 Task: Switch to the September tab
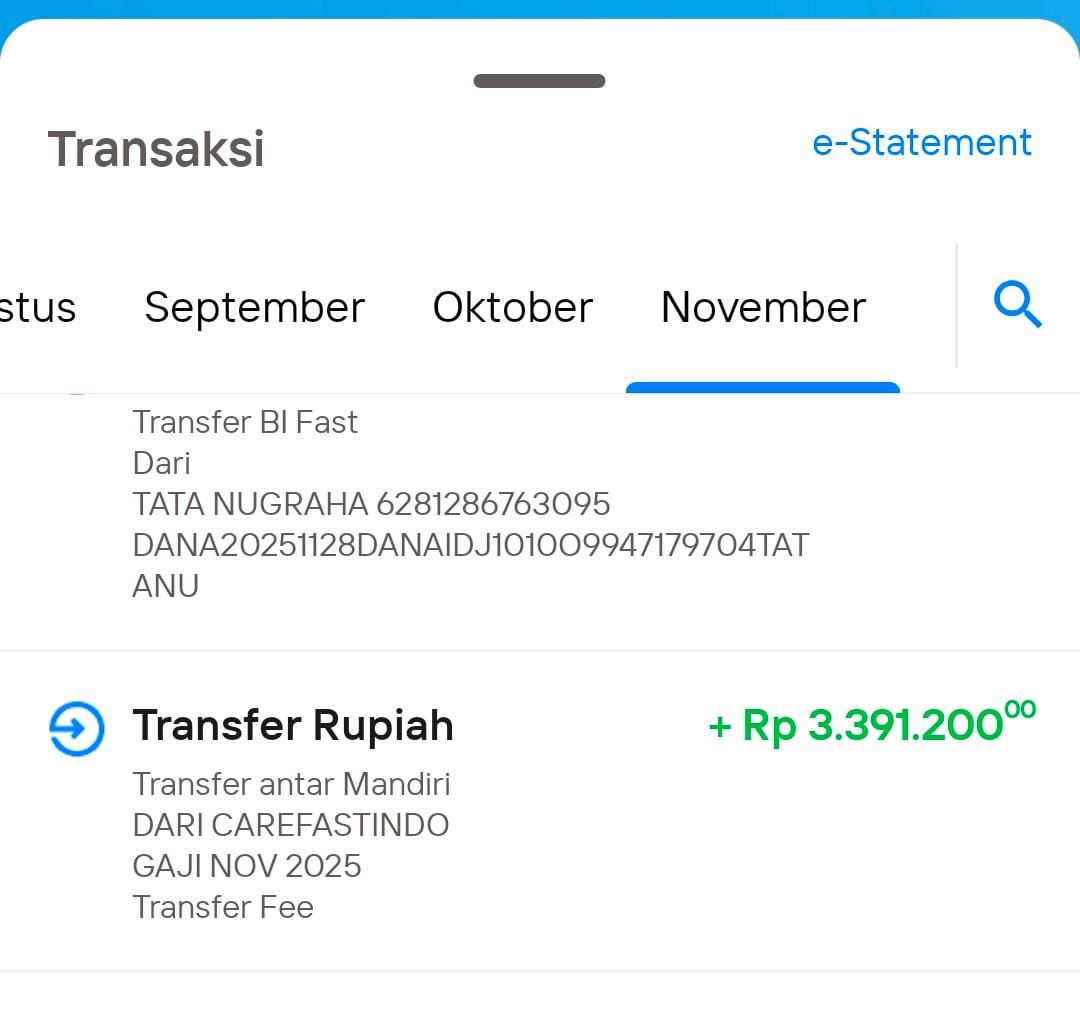click(254, 307)
